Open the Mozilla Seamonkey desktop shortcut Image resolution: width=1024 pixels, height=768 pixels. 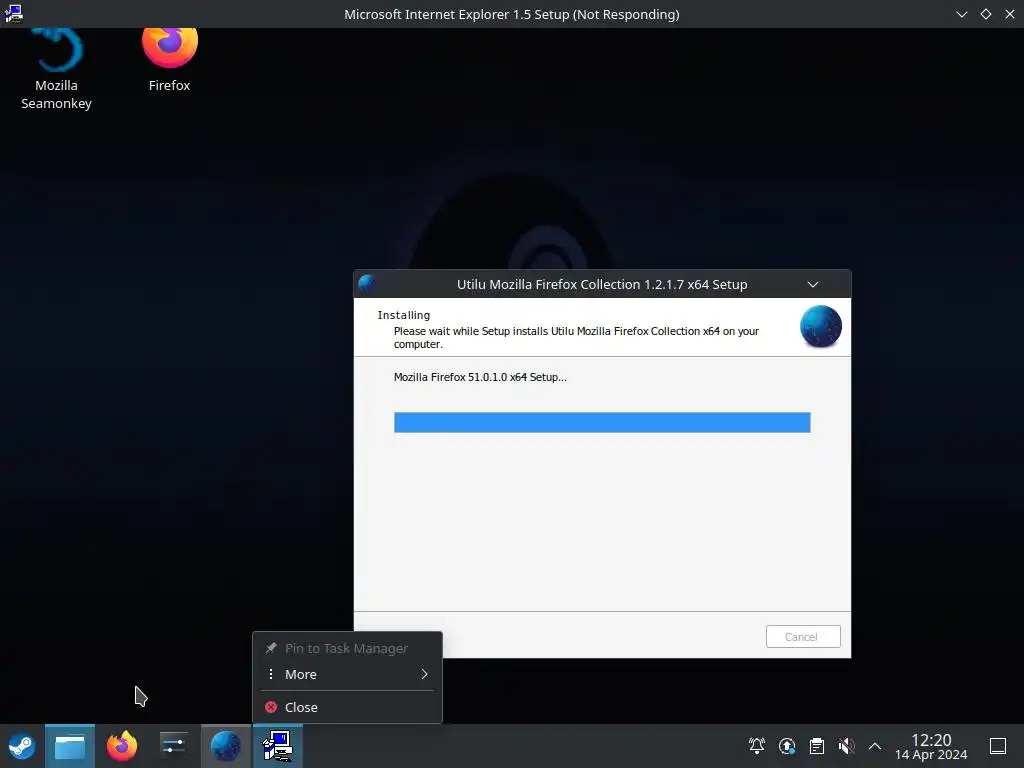[x=56, y=69]
